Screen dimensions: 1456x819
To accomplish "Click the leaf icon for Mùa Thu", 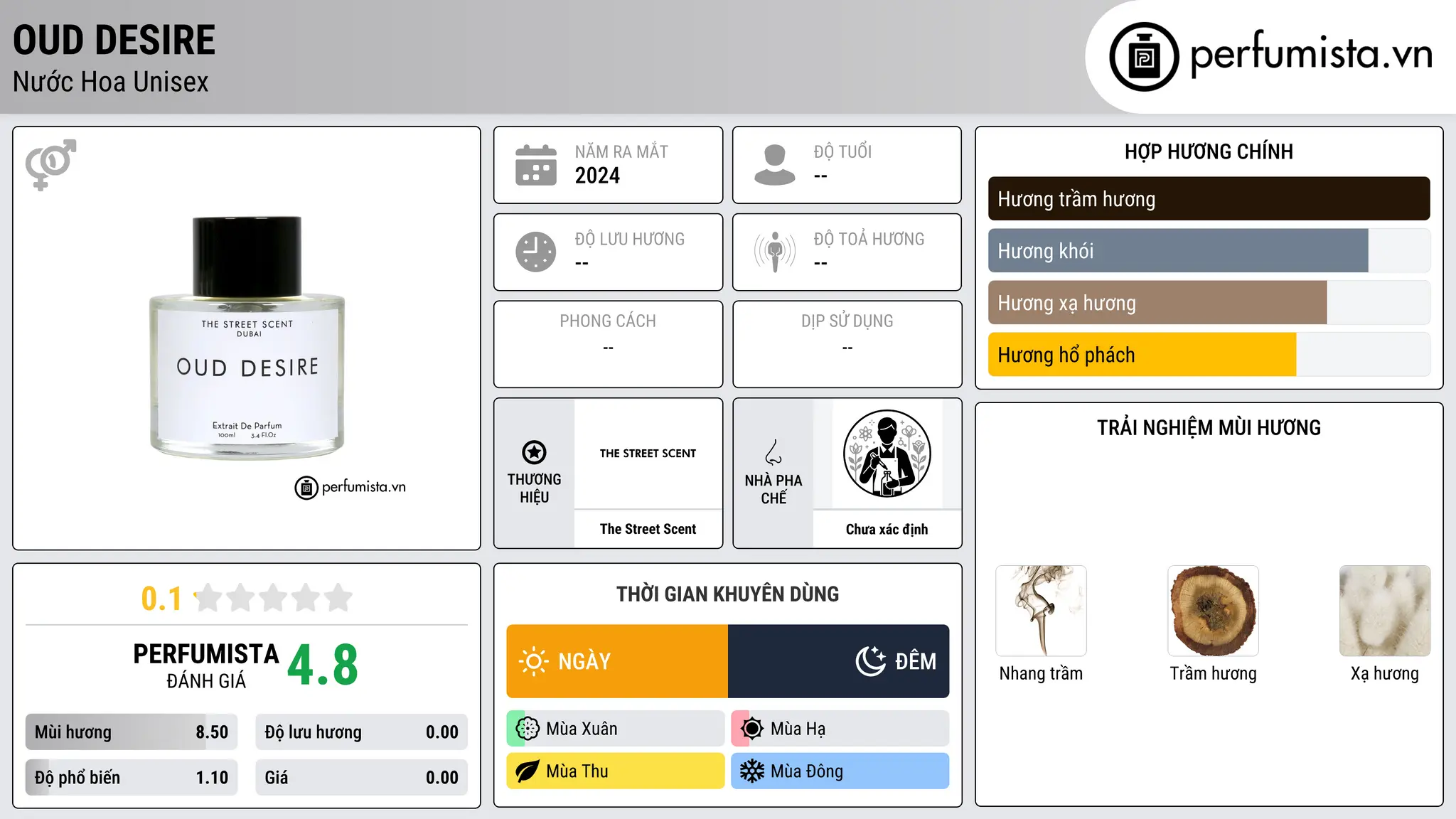I will [x=528, y=771].
